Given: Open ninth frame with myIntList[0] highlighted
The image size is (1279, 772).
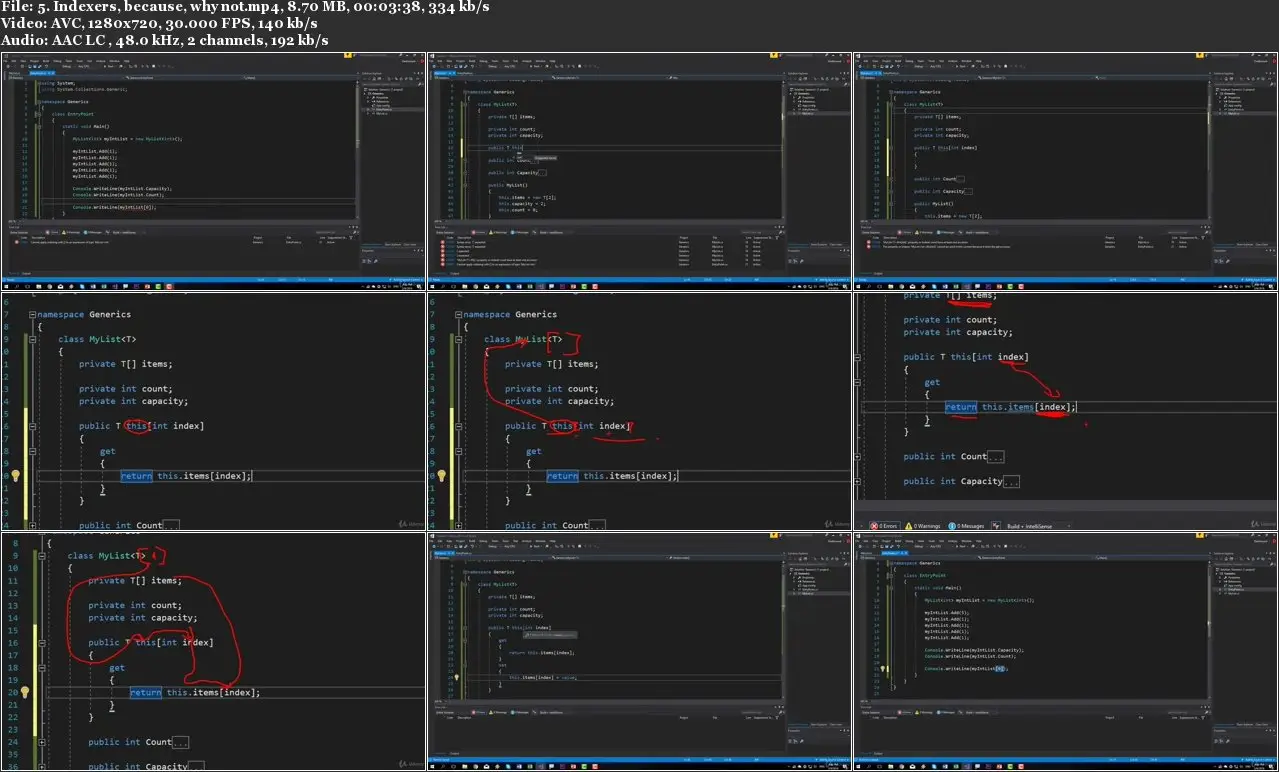Looking at the screenshot, I should tap(1065, 651).
